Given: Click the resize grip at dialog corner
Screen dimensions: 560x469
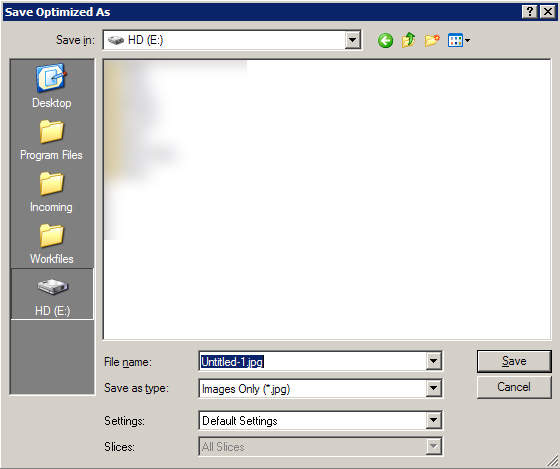Looking at the screenshot, I should (553, 461).
